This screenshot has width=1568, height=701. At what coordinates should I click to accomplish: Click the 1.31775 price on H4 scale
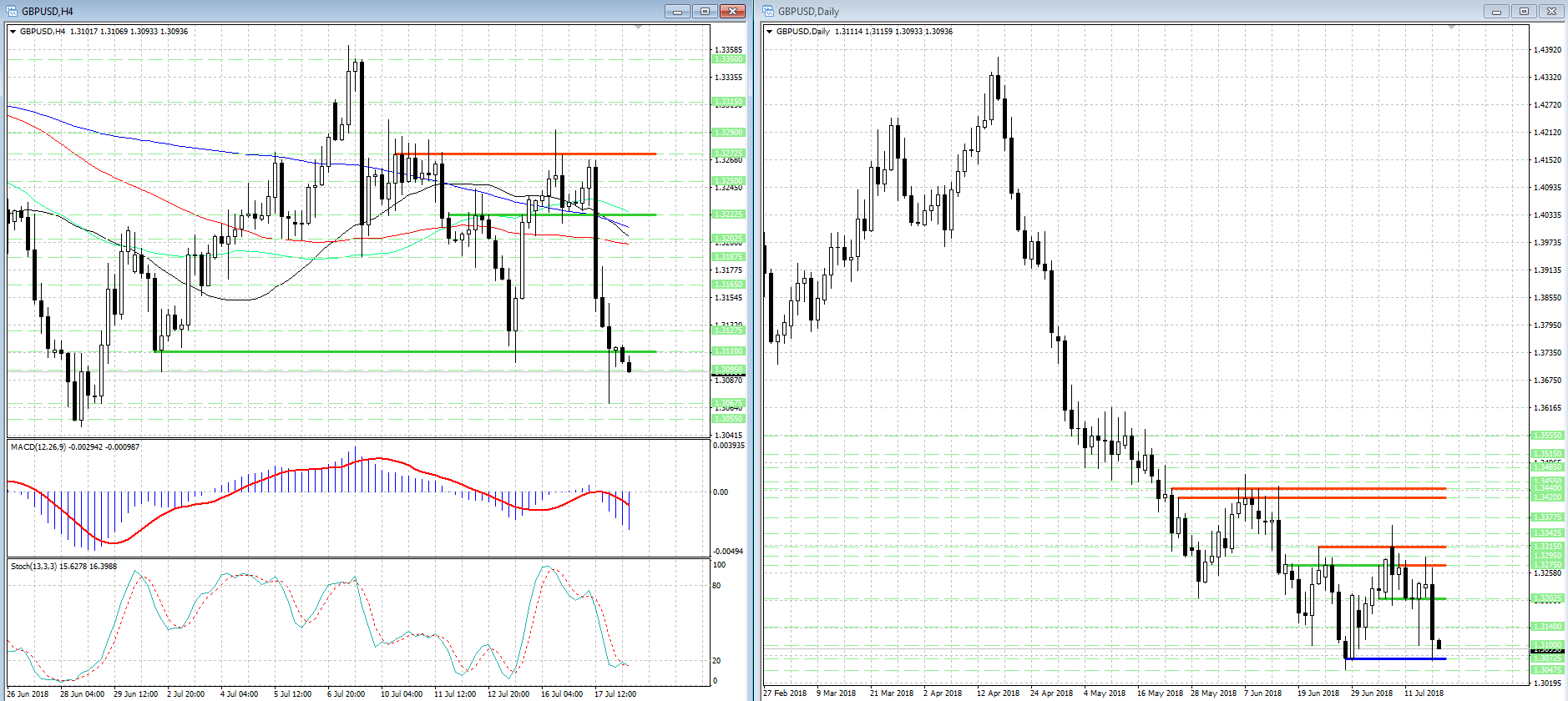(728, 270)
